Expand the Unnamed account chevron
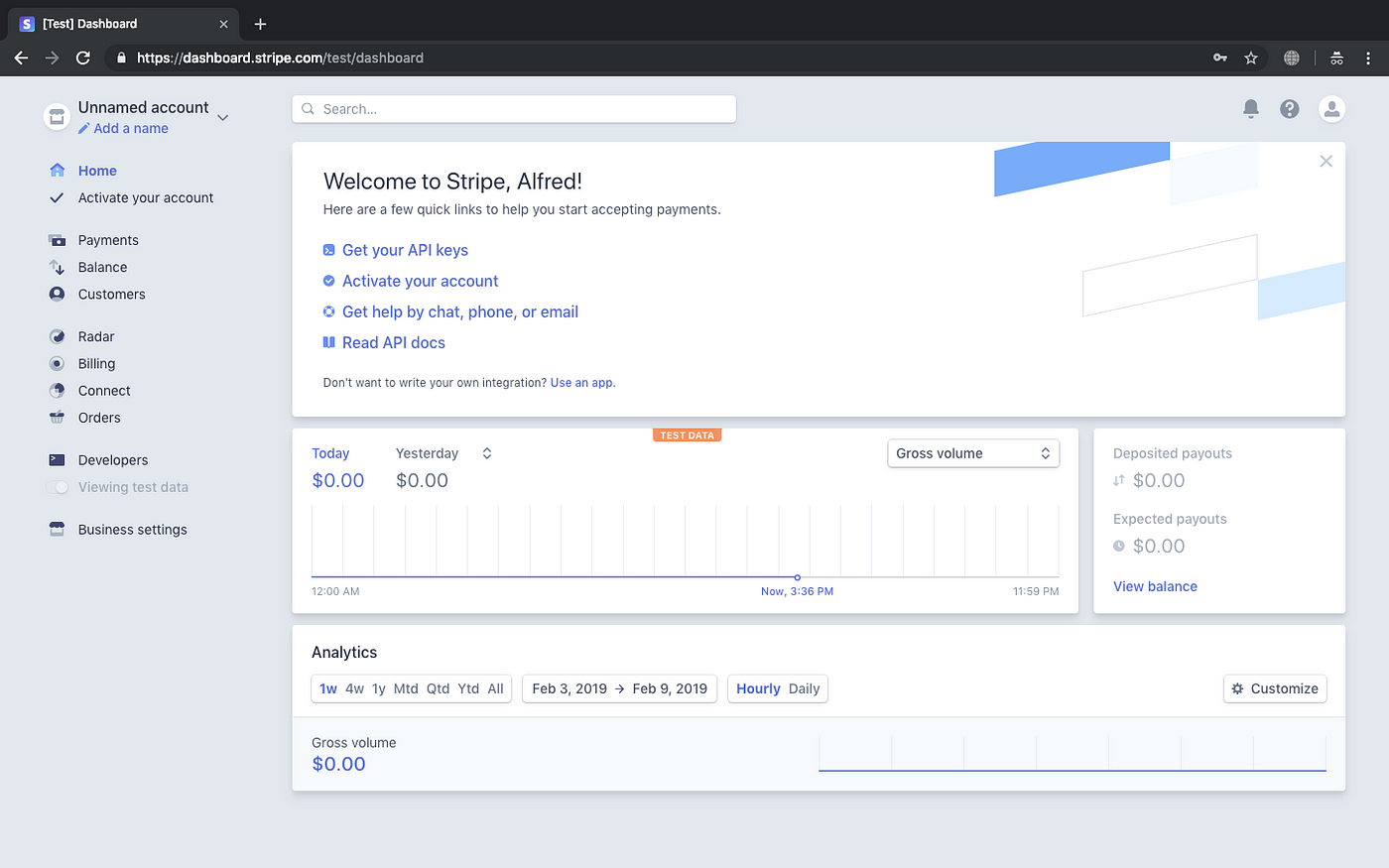 223,117
